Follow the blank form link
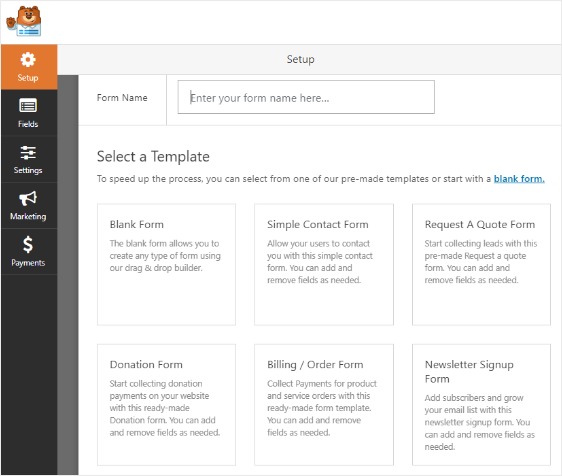 pos(519,178)
